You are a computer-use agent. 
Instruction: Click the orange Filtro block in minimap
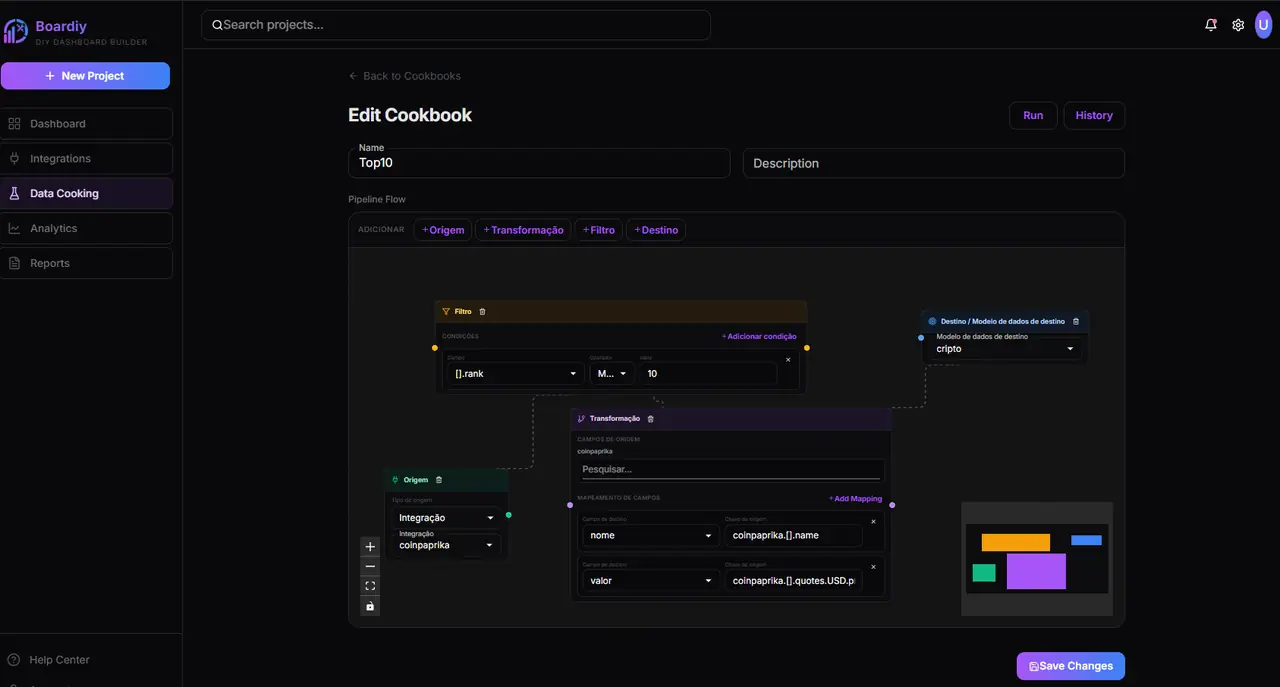pyautogui.click(x=1016, y=543)
